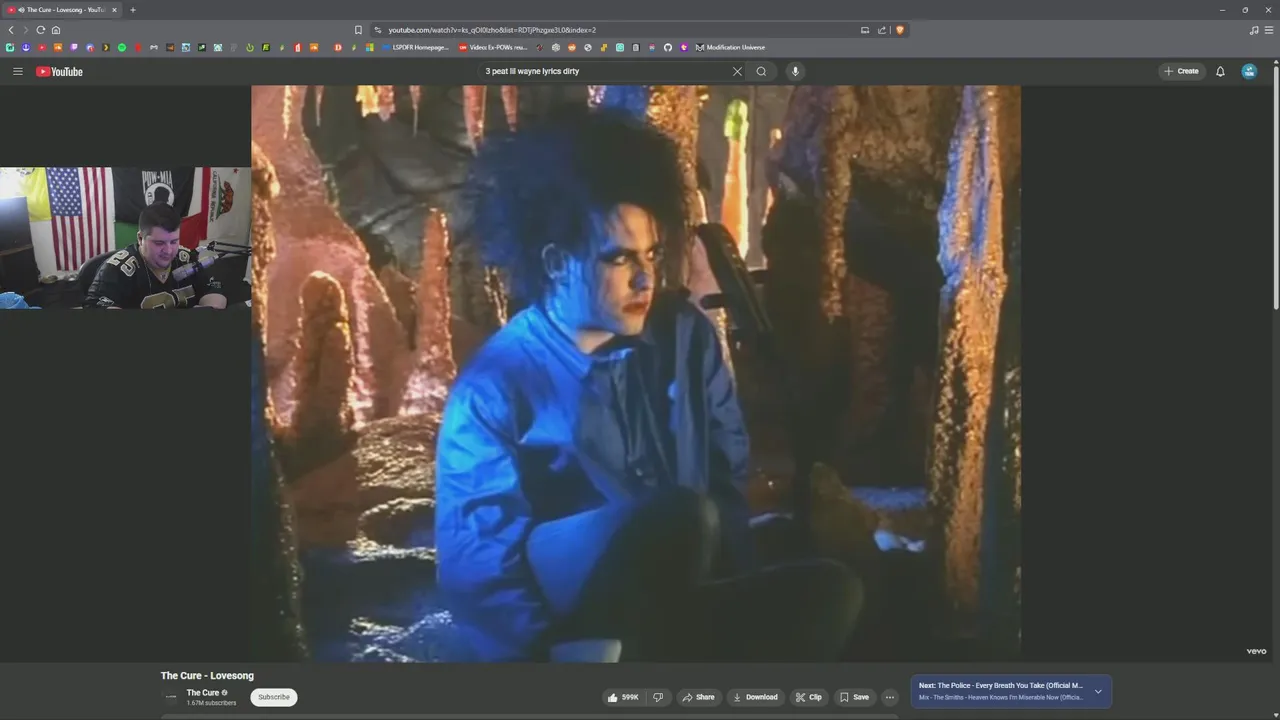Open The Cure channel name link

click(x=203, y=692)
